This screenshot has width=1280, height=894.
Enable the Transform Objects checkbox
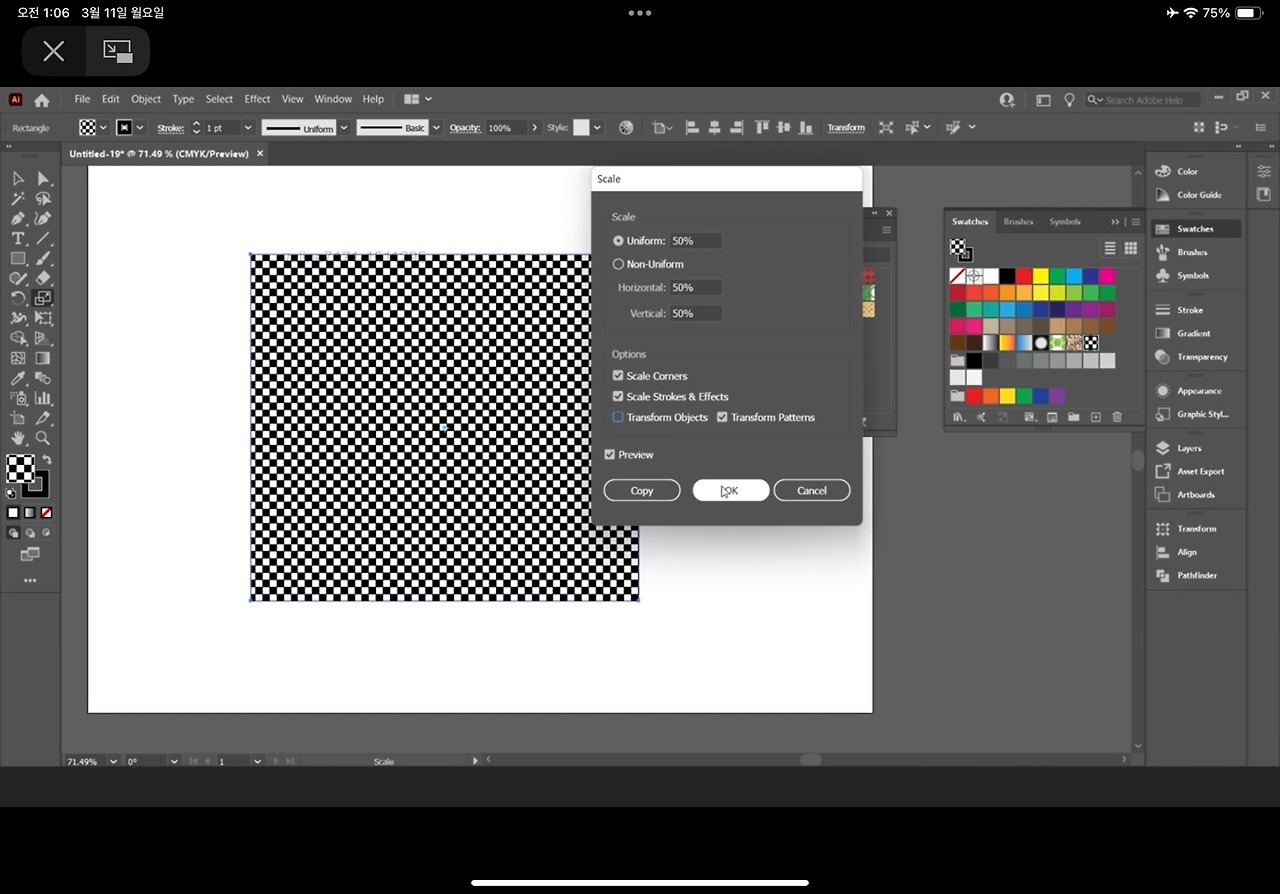tap(618, 418)
